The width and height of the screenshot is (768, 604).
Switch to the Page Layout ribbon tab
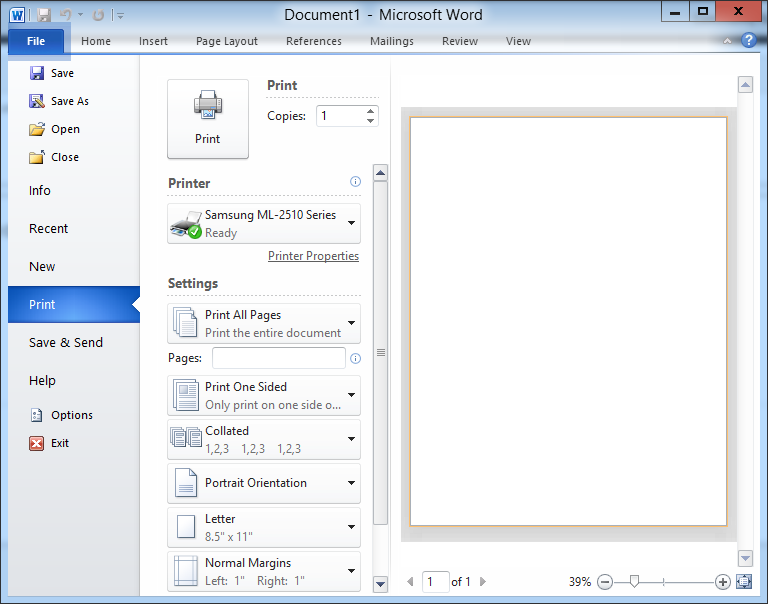point(227,41)
